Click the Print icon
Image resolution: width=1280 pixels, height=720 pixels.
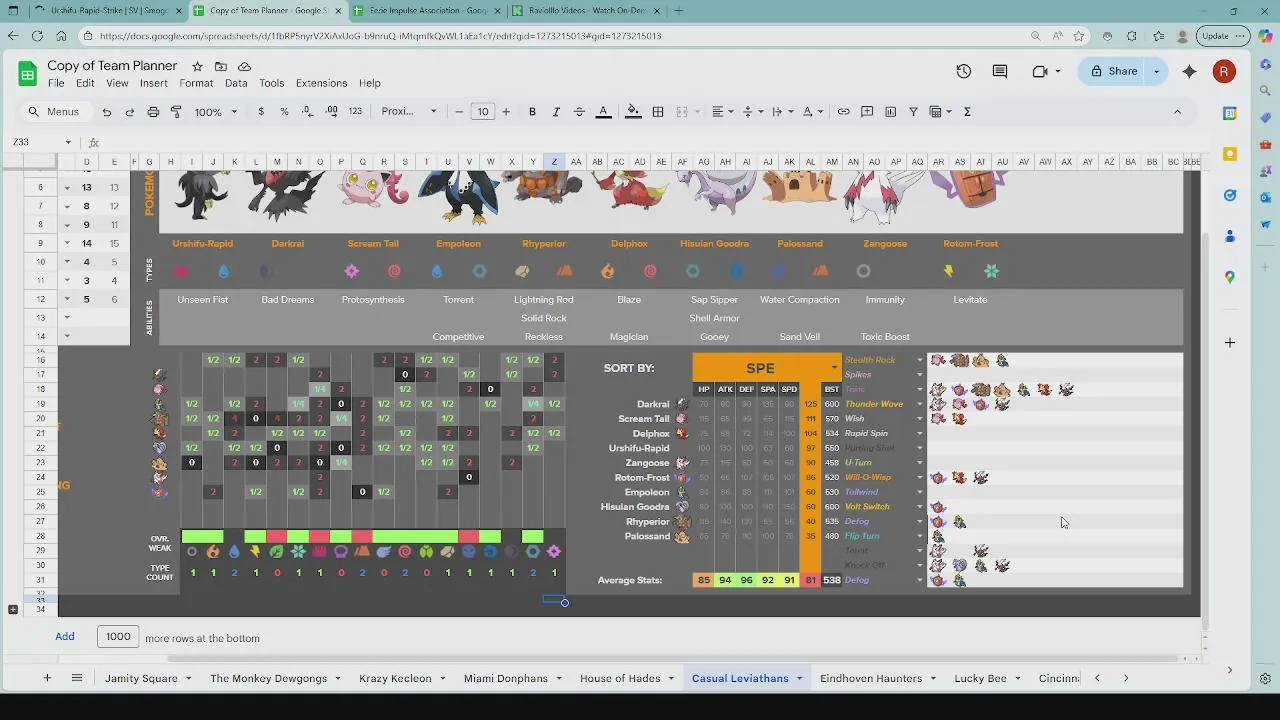(153, 112)
